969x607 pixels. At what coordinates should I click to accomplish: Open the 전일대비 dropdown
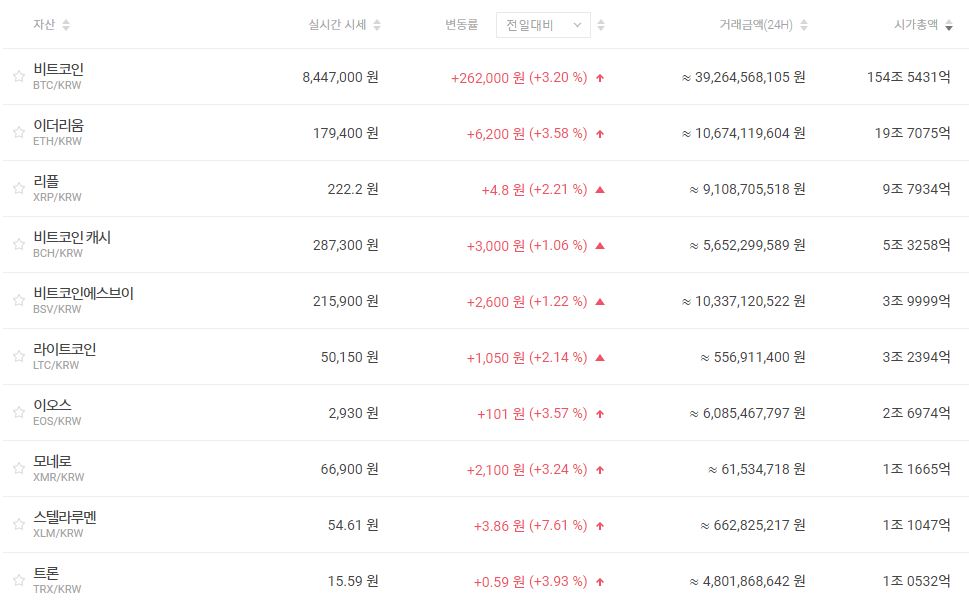point(543,25)
